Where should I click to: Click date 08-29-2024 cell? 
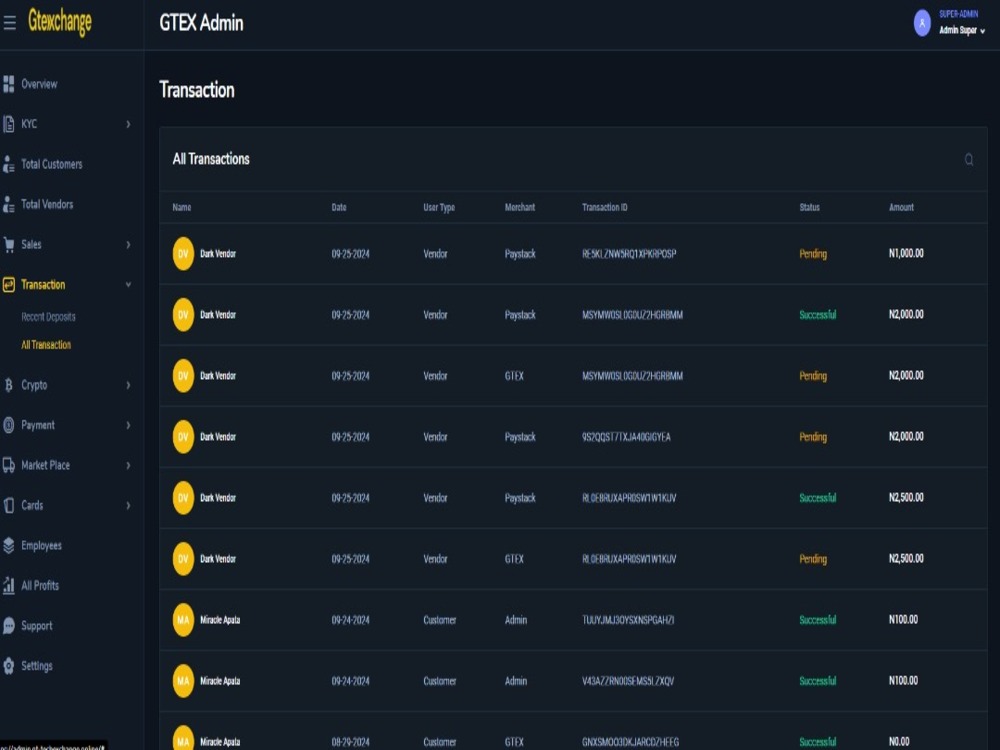(x=350, y=742)
